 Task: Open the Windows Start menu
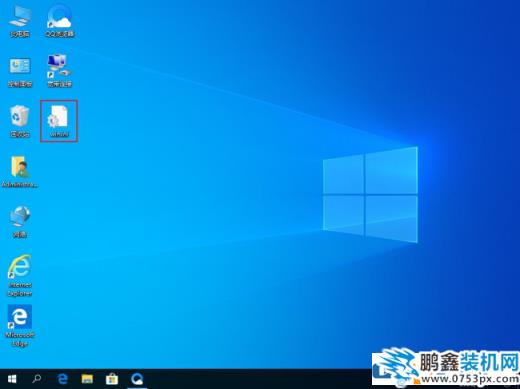(x=12, y=379)
